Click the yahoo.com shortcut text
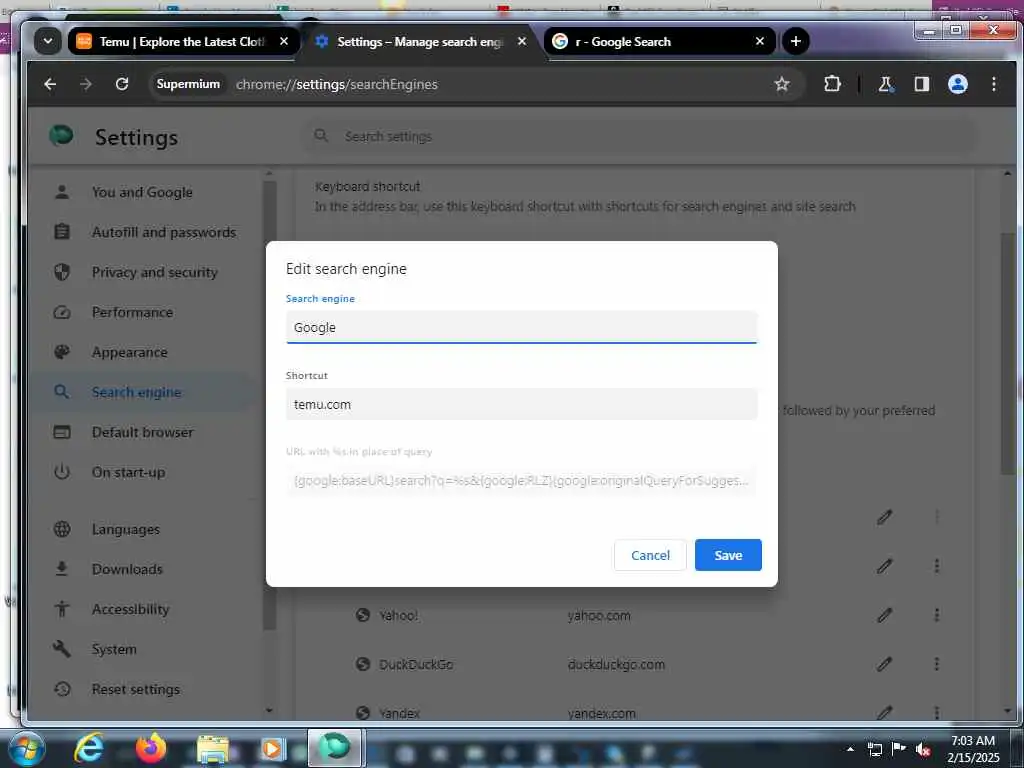This screenshot has width=1024, height=768. click(599, 615)
